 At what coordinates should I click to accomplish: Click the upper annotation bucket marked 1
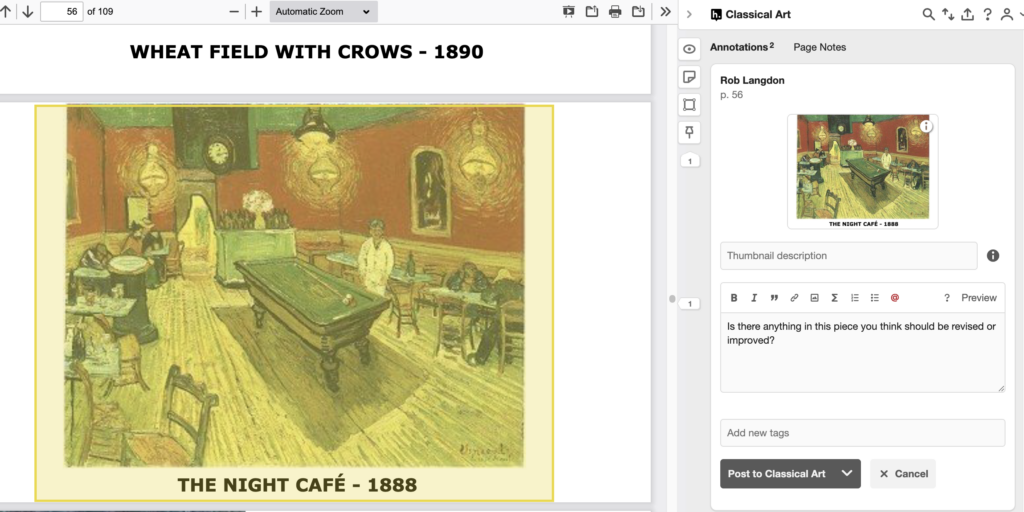pos(690,161)
